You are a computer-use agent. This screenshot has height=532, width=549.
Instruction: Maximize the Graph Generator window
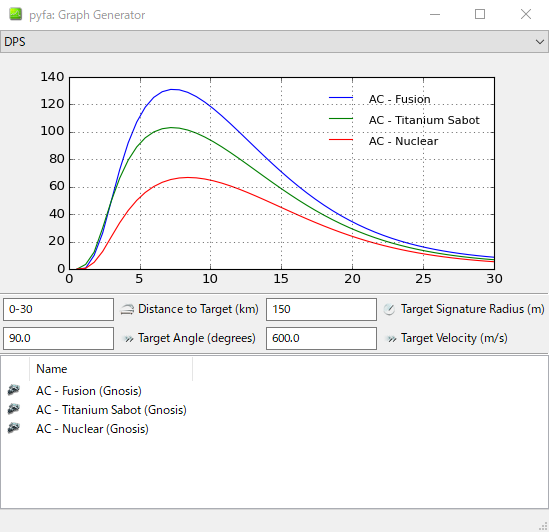point(480,14)
